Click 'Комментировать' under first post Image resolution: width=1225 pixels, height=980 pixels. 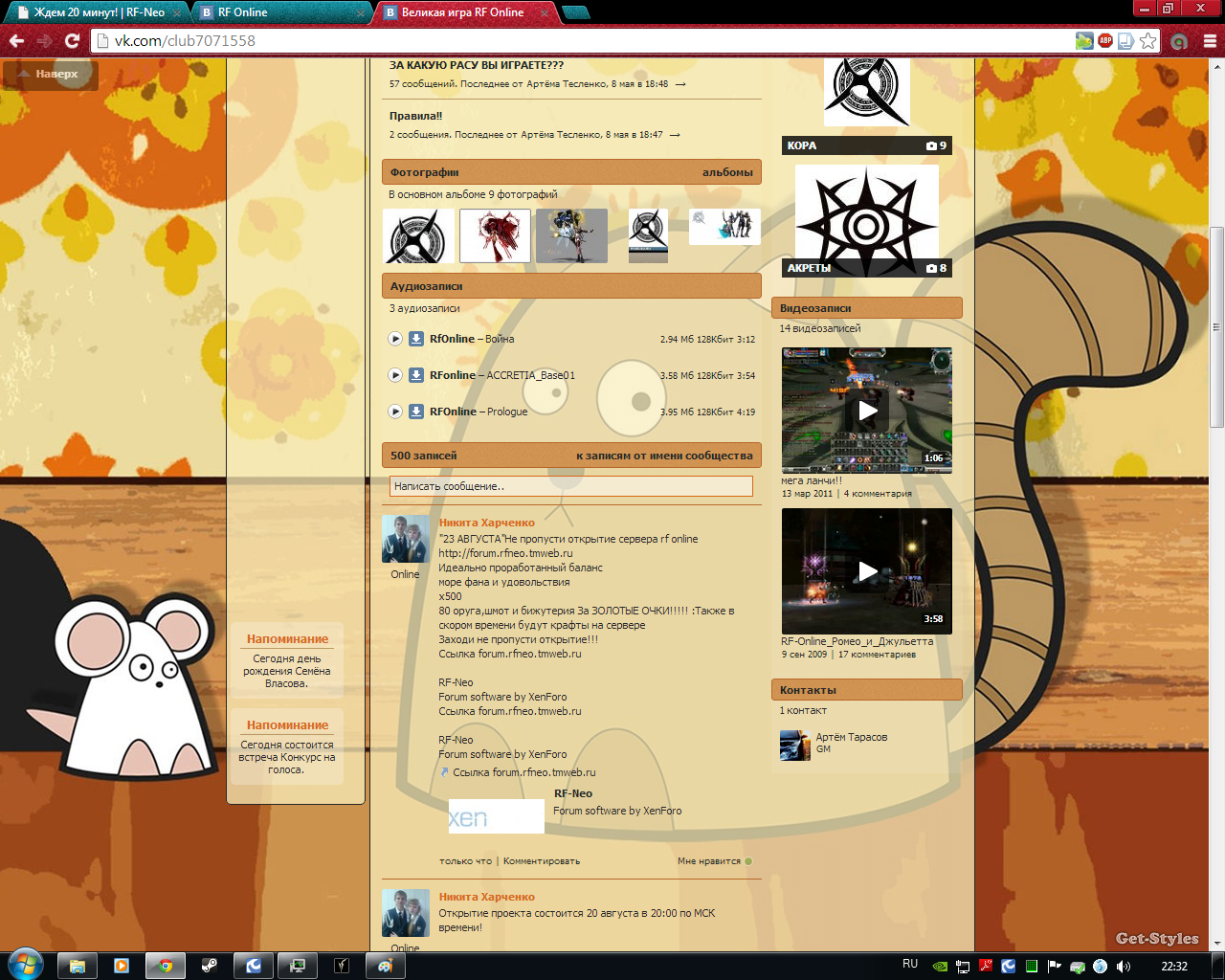[x=542, y=861]
